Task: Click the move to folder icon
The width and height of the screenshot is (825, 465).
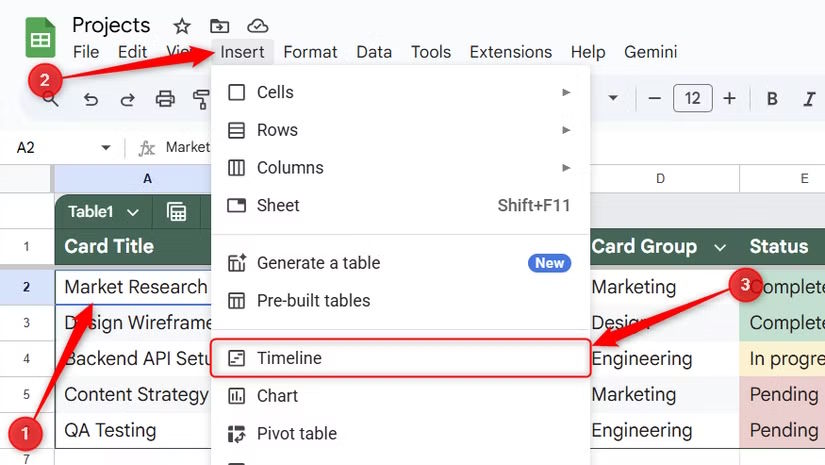Action: (219, 26)
